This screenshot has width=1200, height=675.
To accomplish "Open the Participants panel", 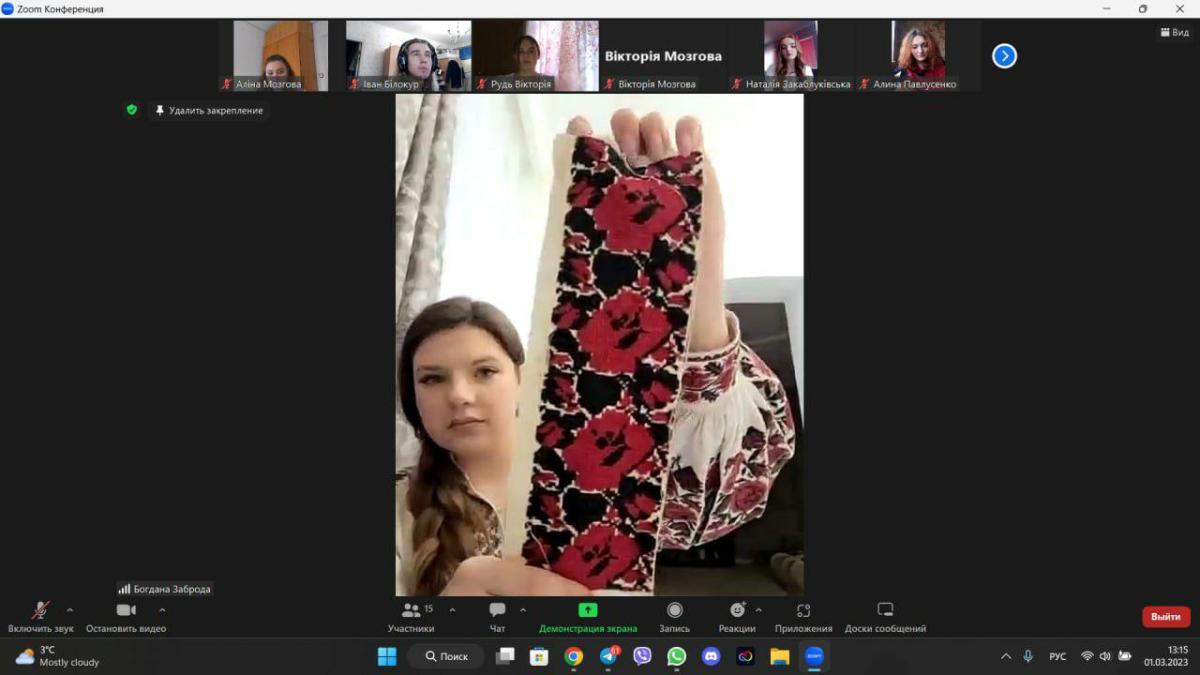I will pyautogui.click(x=411, y=617).
